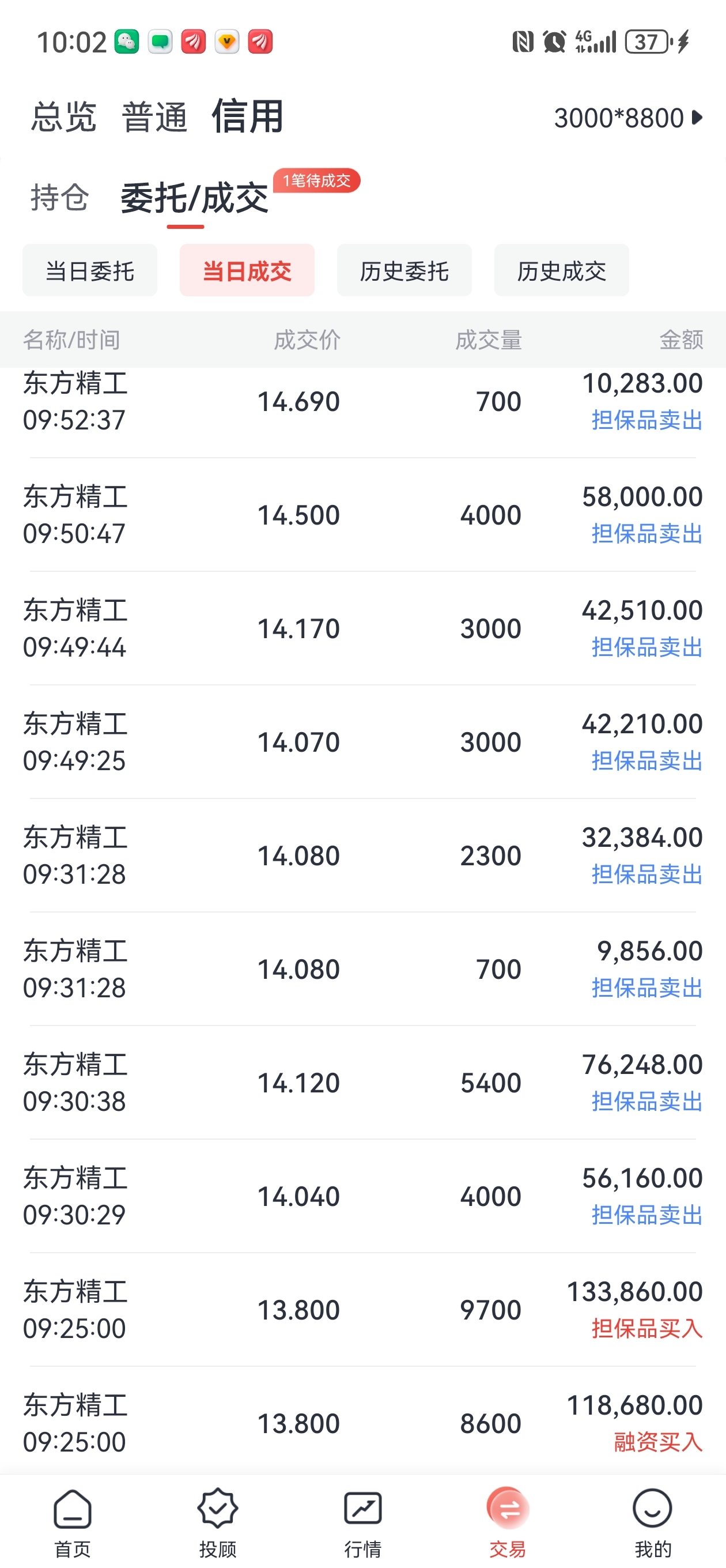Tap the NFC status icon
Screen dimensions: 726x1568
coord(523,42)
